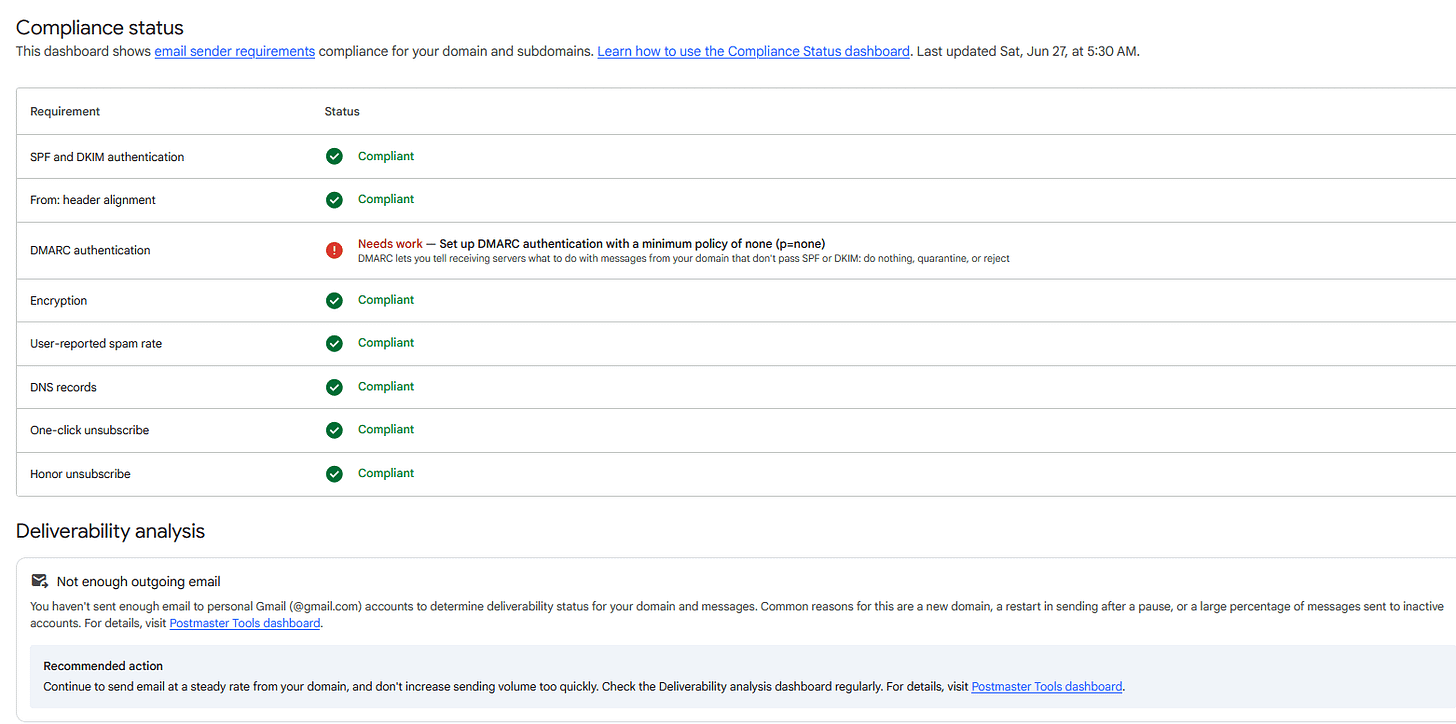Select the DNS records requirement text
This screenshot has width=1456, height=724.
click(63, 387)
